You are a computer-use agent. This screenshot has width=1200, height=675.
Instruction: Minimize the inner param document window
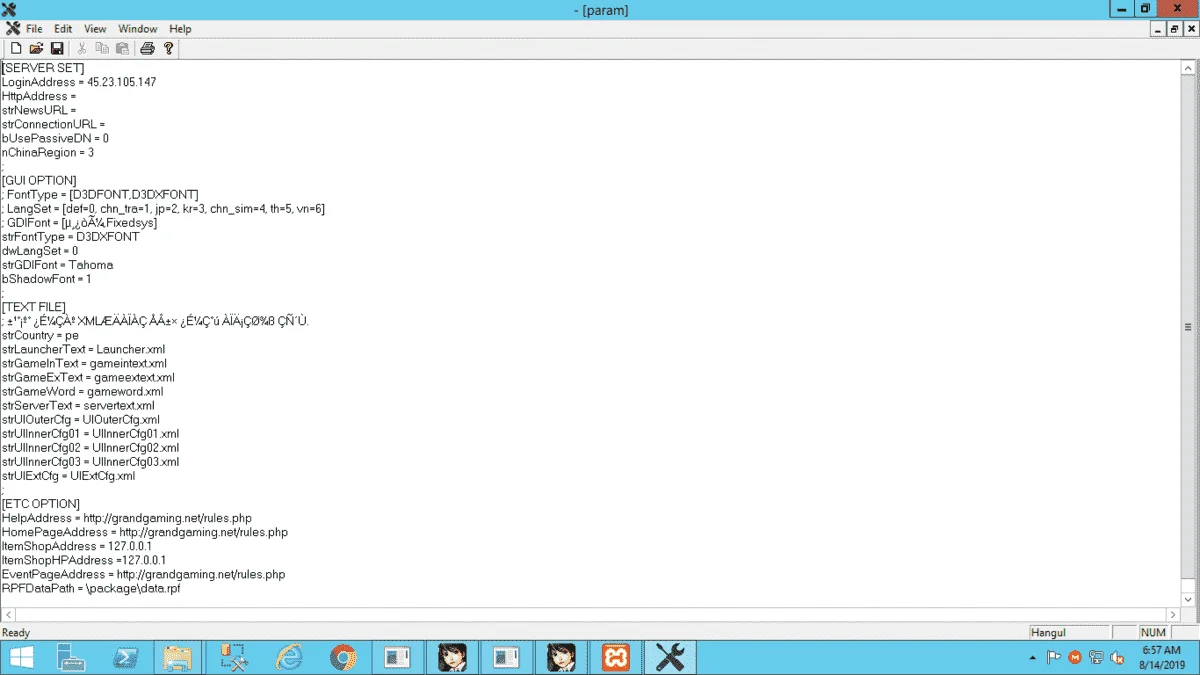pos(1159,29)
